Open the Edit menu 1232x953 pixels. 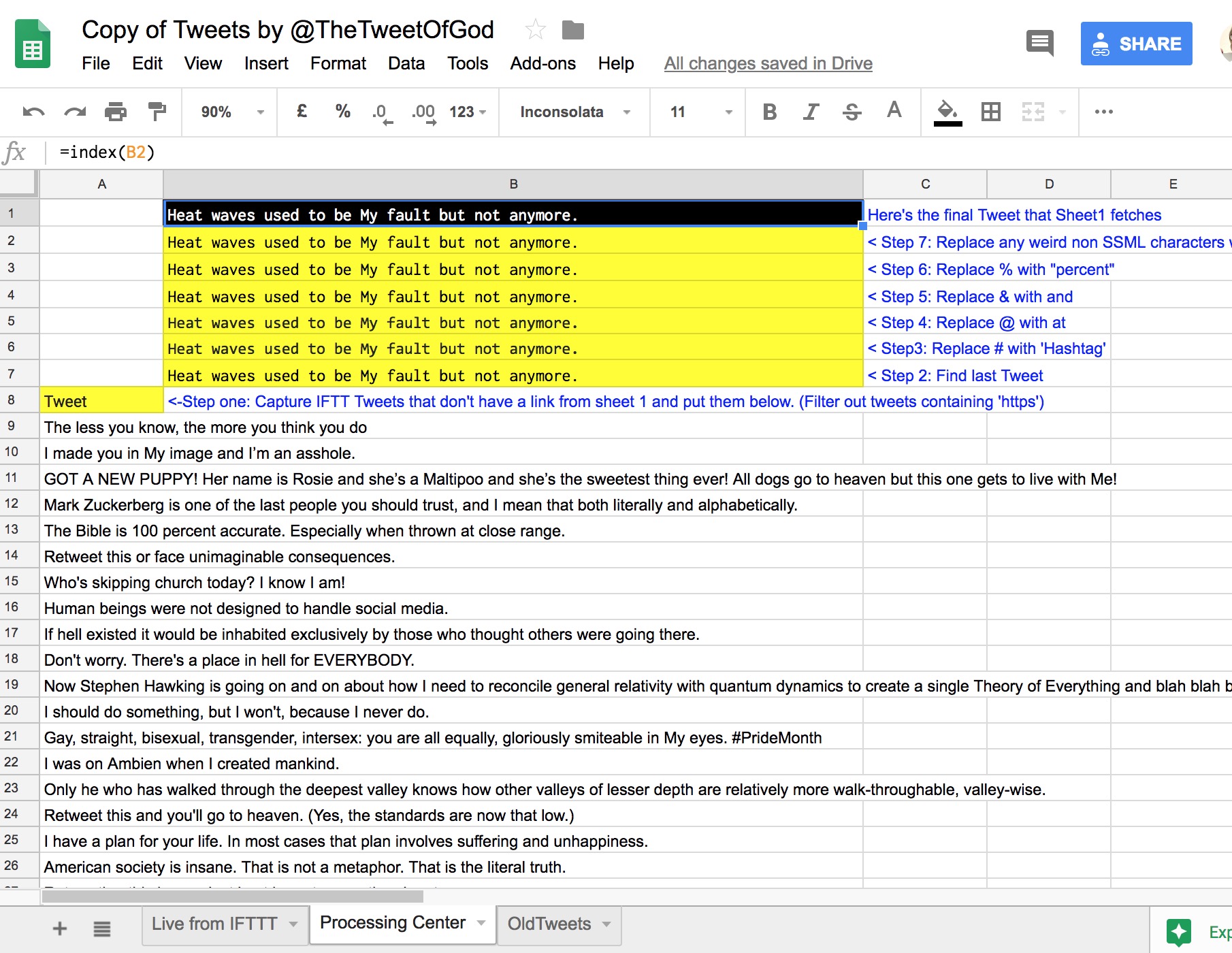coord(148,63)
